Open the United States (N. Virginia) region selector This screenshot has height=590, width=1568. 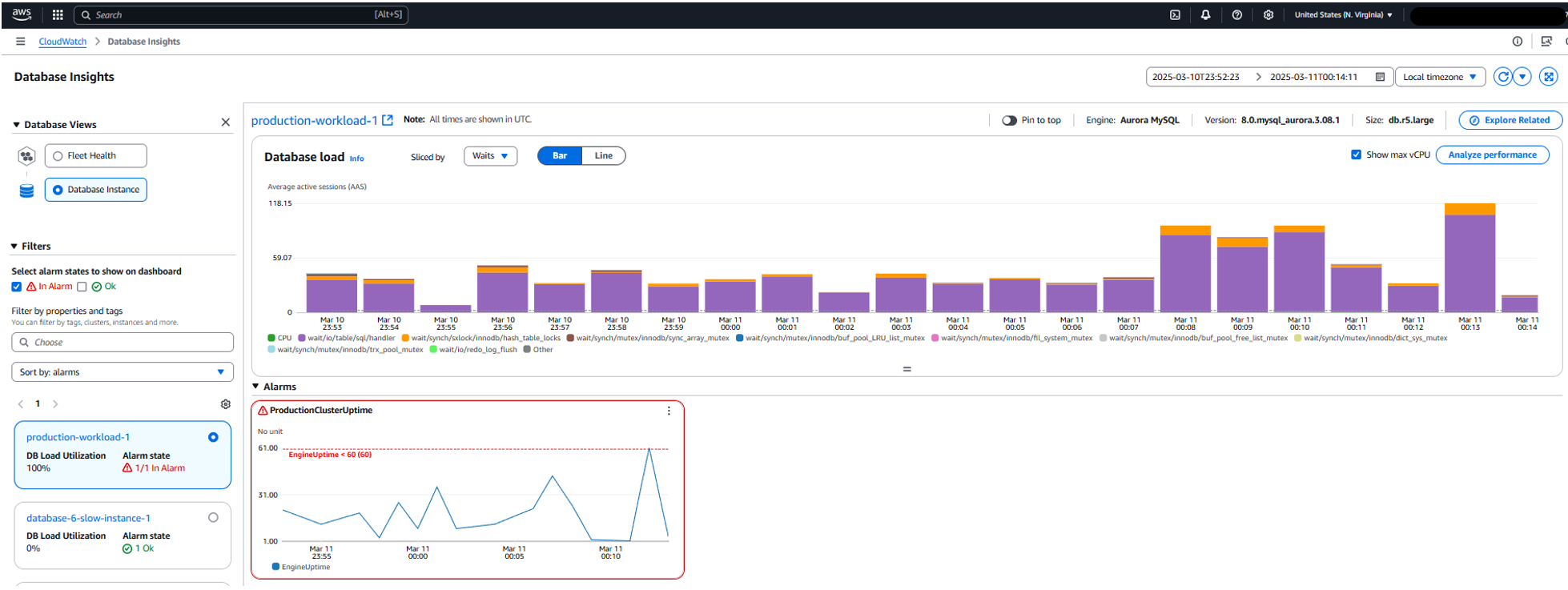coord(1344,14)
